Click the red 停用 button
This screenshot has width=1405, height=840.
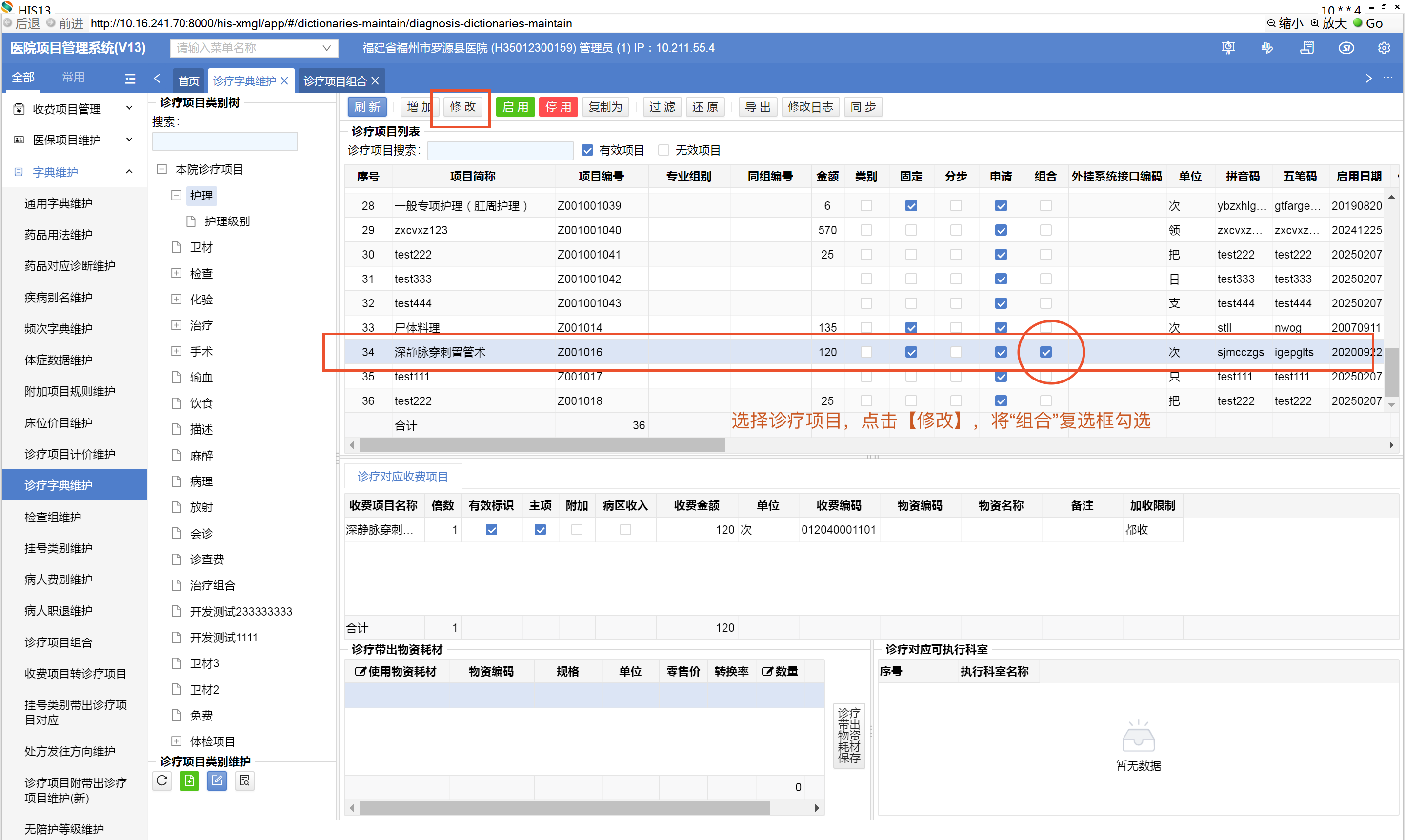pyautogui.click(x=558, y=106)
